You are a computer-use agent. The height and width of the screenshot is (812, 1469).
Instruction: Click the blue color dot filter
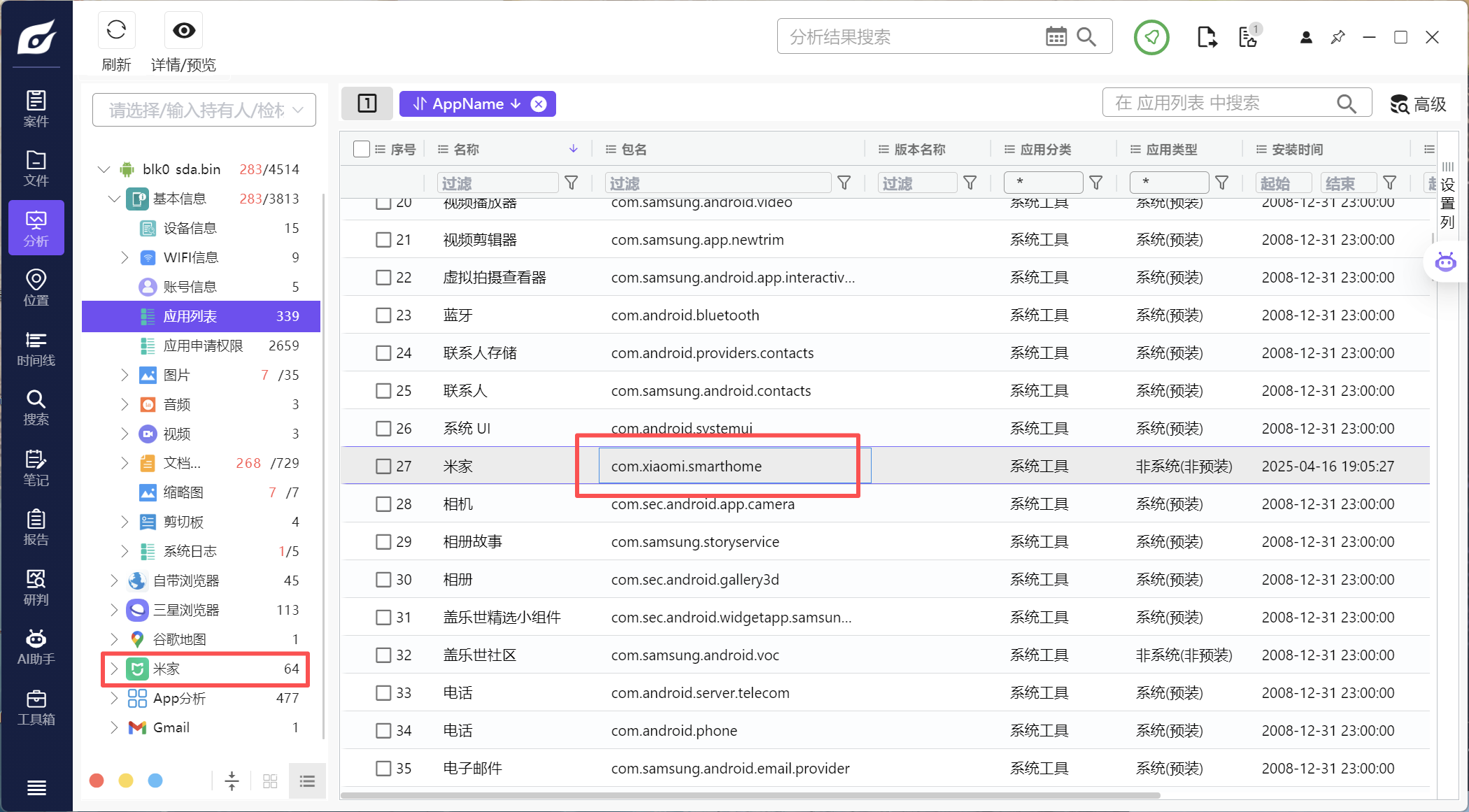pyautogui.click(x=155, y=781)
